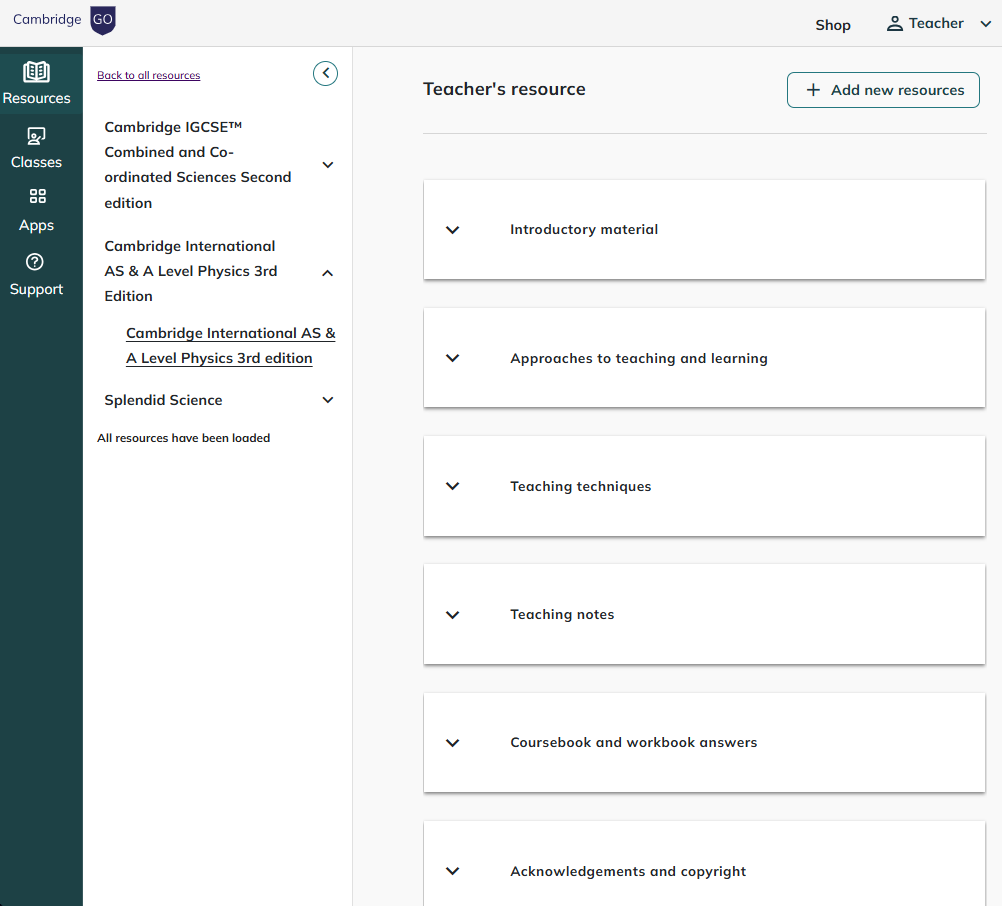Viewport: 1002px width, 906px height.
Task: Select AS & A Level Physics 3rd Edition title
Action: coord(190,271)
